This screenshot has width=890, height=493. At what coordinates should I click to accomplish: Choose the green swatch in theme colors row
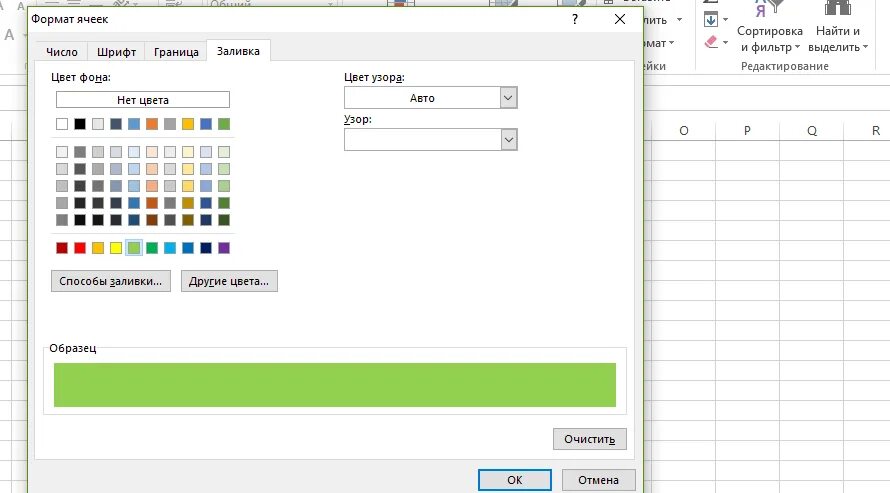[224, 124]
